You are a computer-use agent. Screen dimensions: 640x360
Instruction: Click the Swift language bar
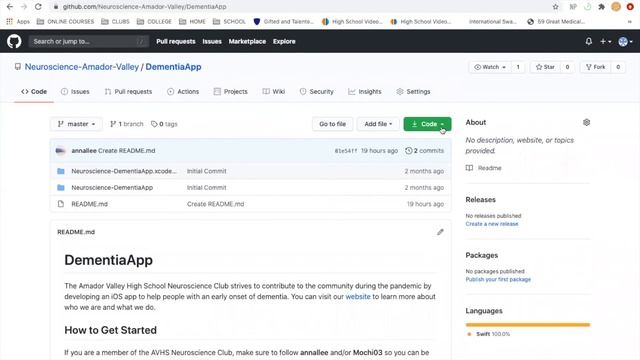pos(528,325)
